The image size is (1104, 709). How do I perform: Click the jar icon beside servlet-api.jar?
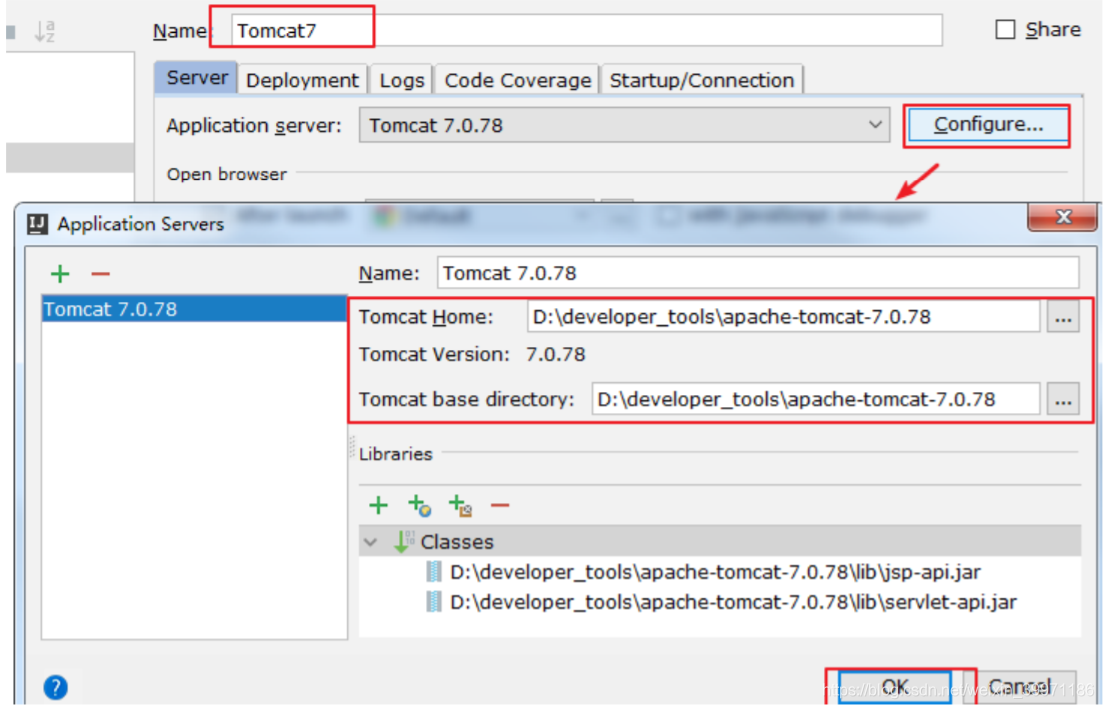[x=434, y=602]
